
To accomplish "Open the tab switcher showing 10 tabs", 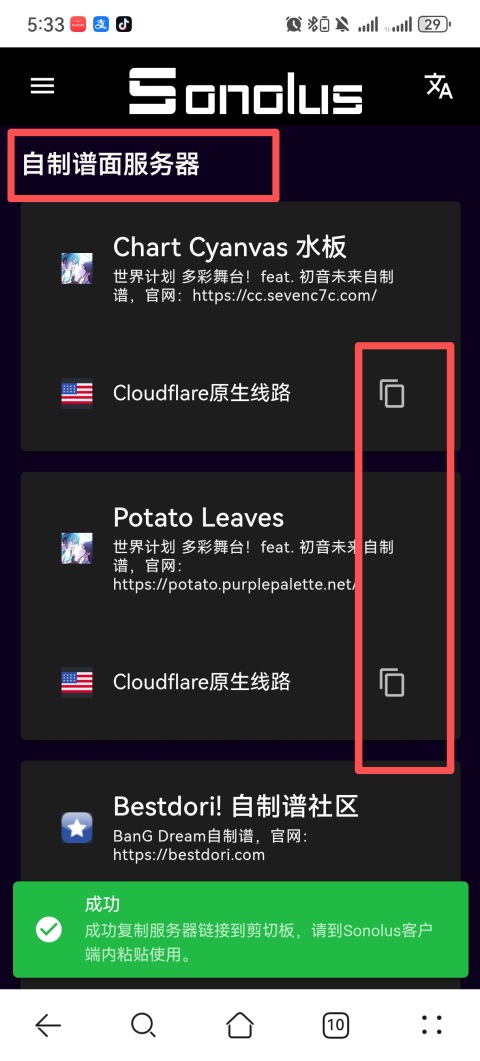I will point(336,1025).
